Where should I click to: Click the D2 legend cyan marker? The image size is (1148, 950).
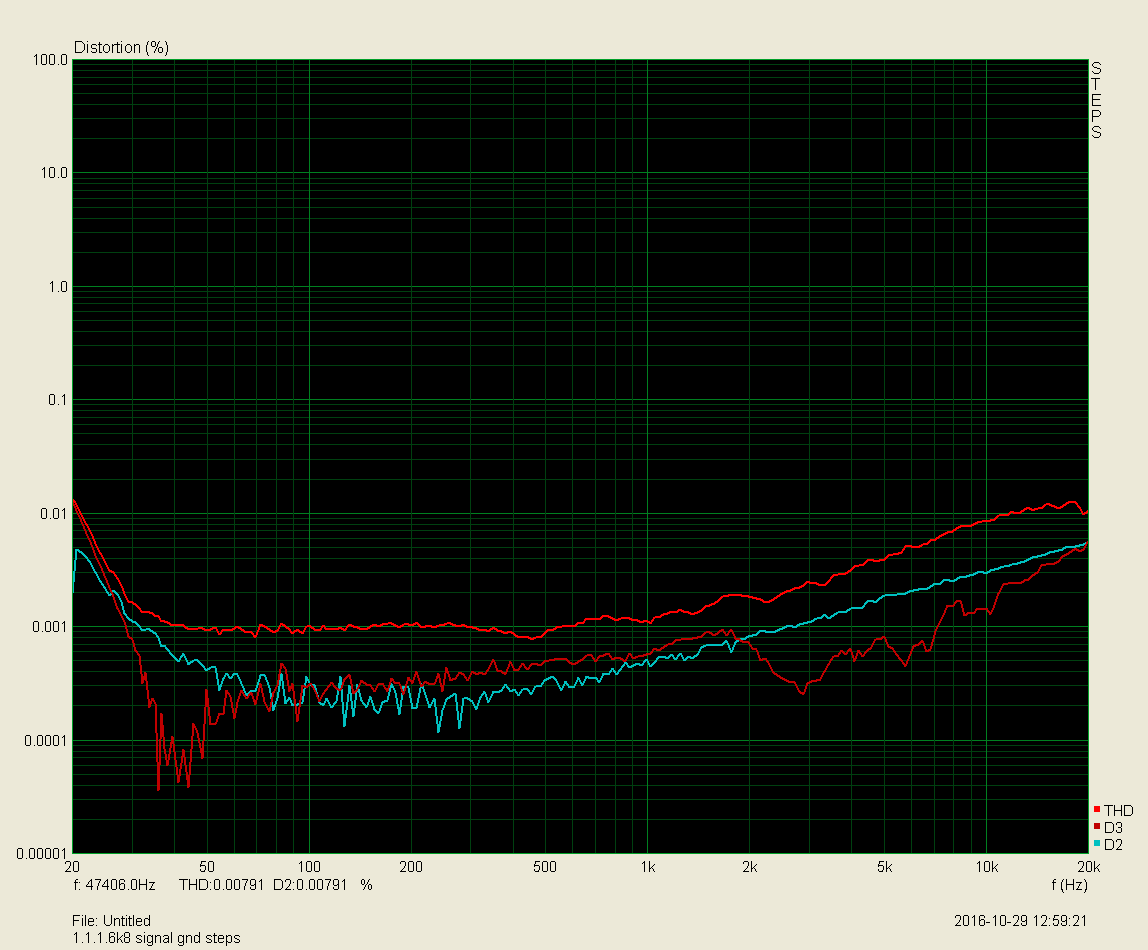tap(1097, 843)
